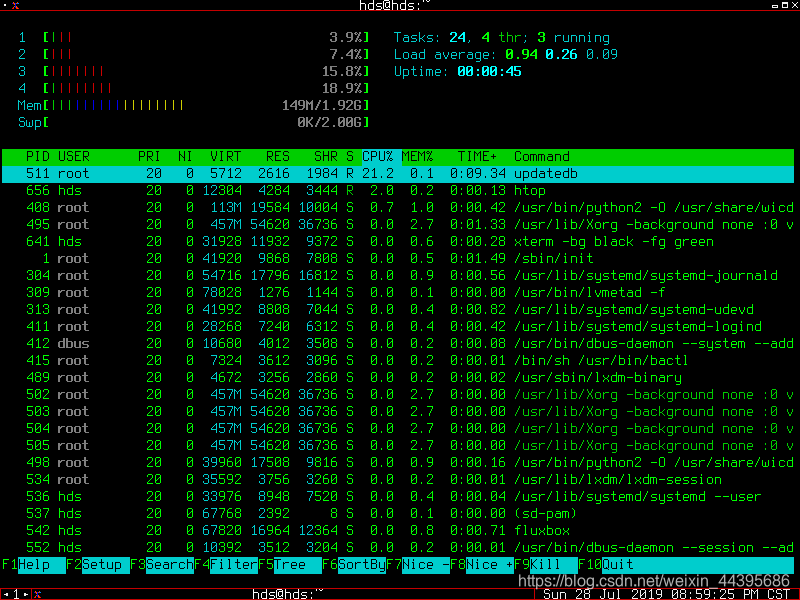The height and width of the screenshot is (600, 800).
Task: Select the lvmetad -f process row
Action: coord(398,293)
